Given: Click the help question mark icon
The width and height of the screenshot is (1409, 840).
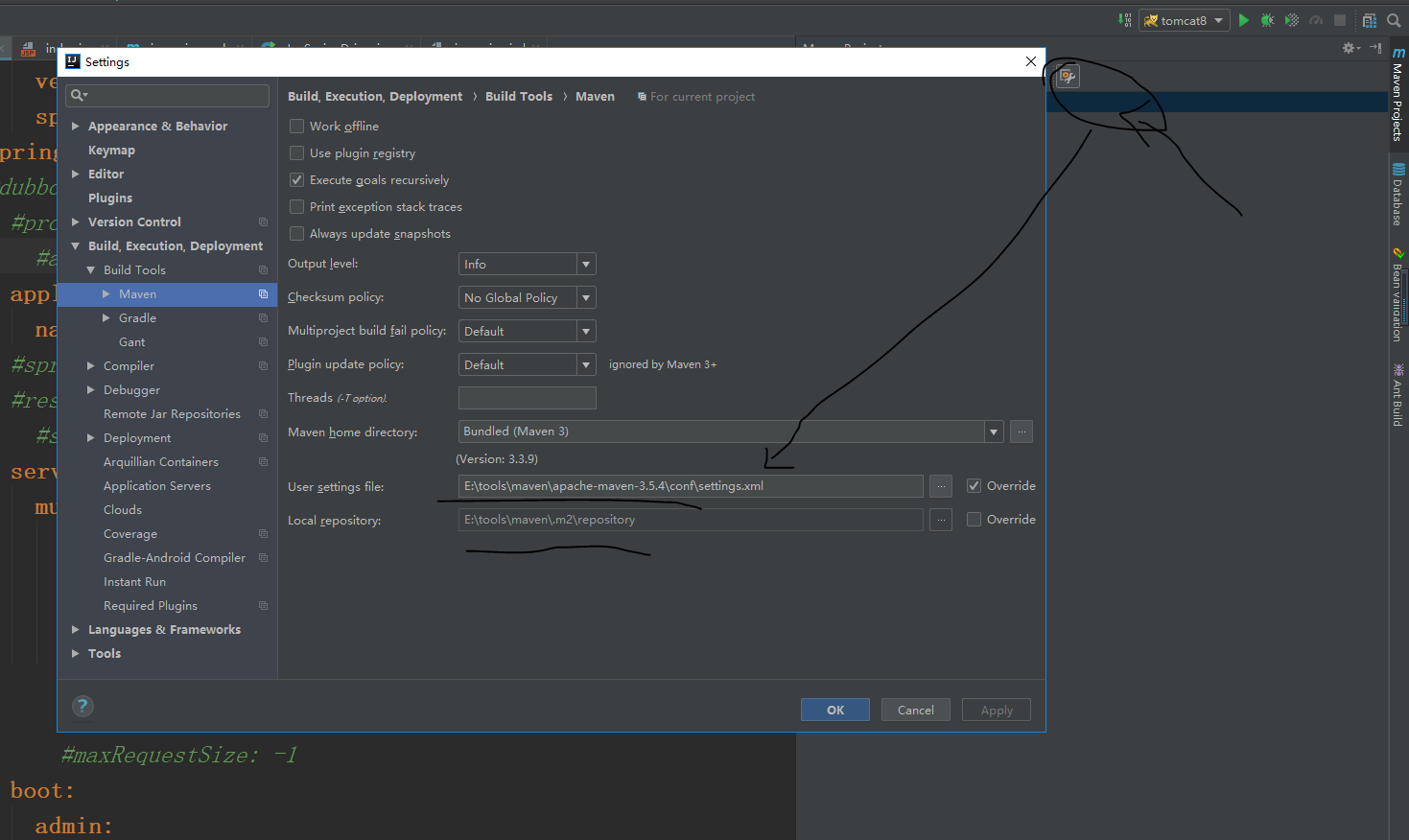Looking at the screenshot, I should coord(83,707).
